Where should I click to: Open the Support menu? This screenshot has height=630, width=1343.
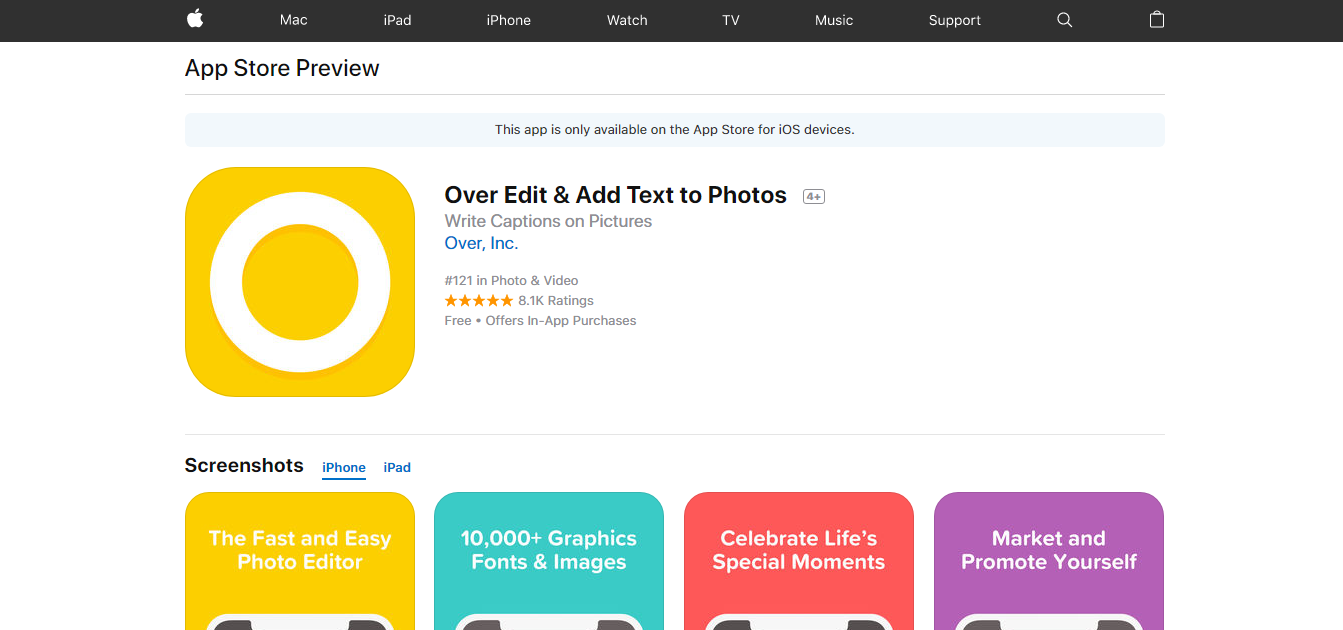coord(955,20)
